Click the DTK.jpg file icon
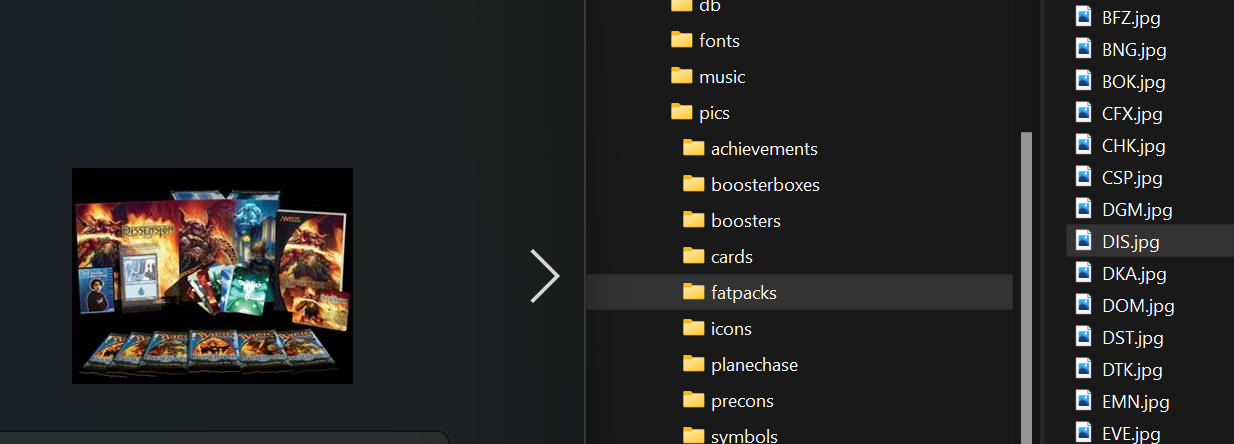The width and height of the screenshot is (1234, 444). 1083,368
